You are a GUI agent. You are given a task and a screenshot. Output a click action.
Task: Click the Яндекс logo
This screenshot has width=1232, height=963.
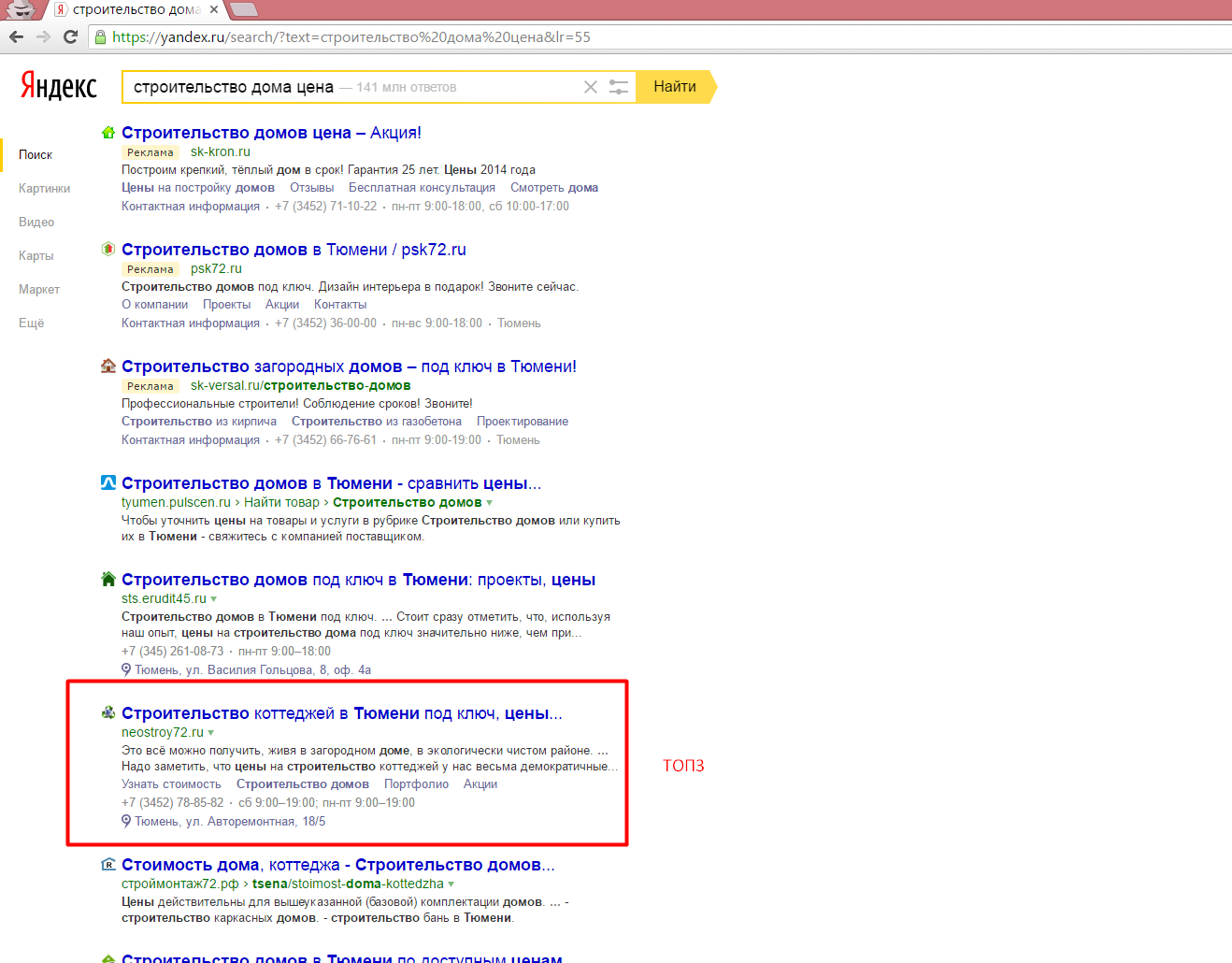(x=59, y=86)
